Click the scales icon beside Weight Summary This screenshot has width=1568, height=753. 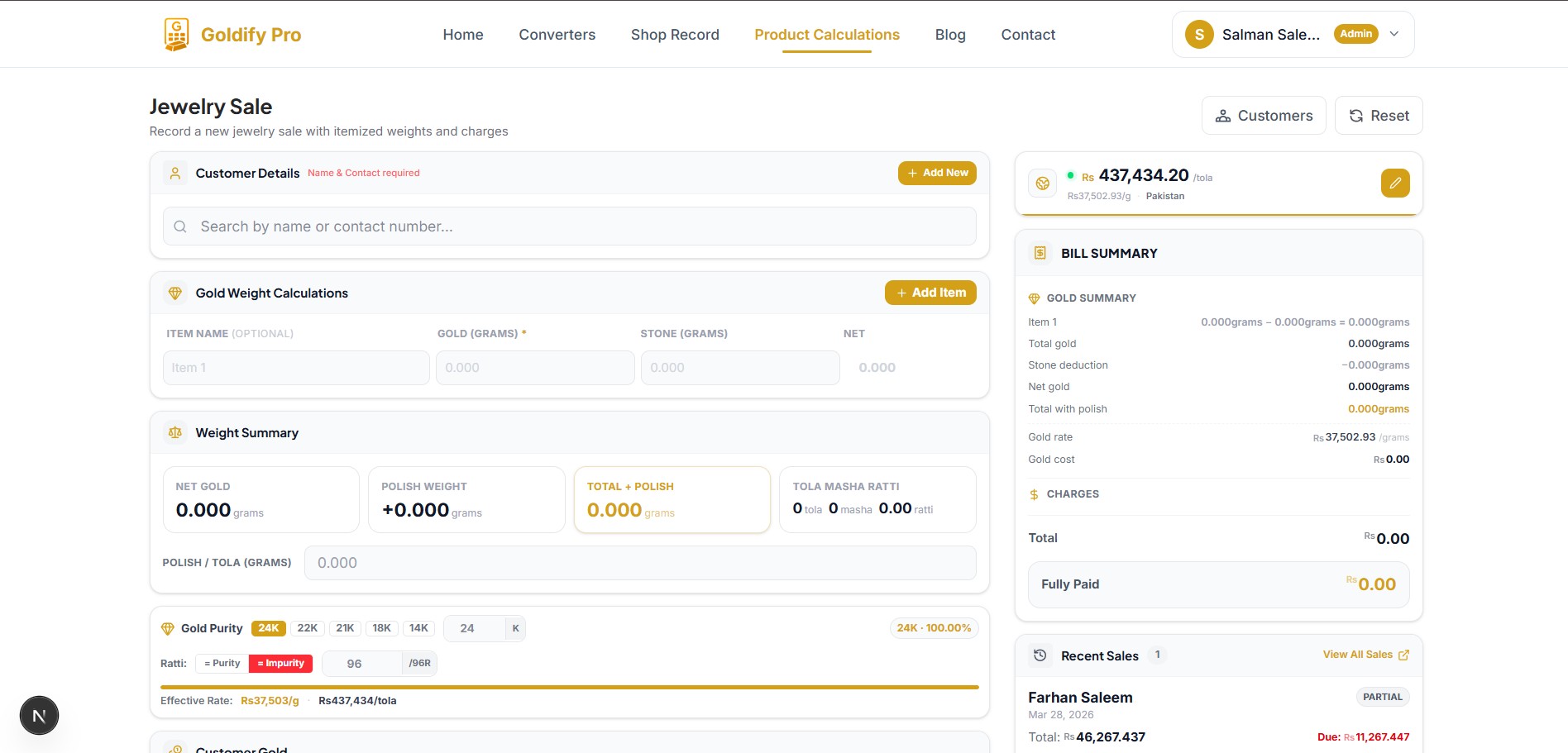[x=175, y=433]
